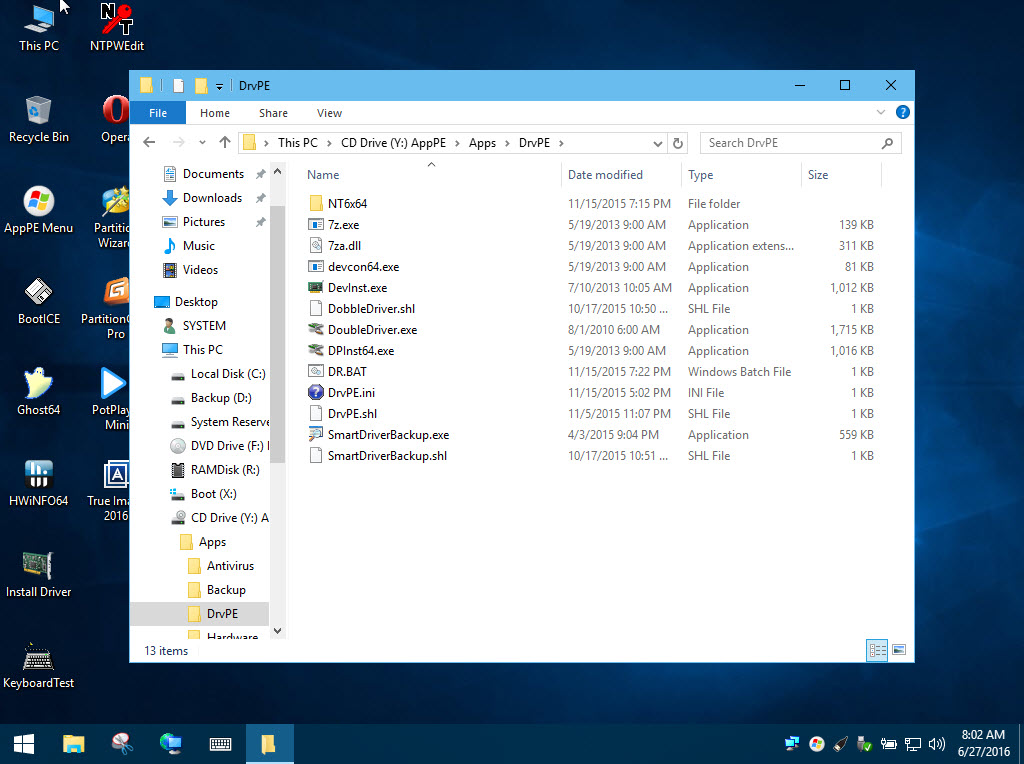Viewport: 1024px width, 764px height.
Task: Switch to details view layout
Action: [x=877, y=650]
